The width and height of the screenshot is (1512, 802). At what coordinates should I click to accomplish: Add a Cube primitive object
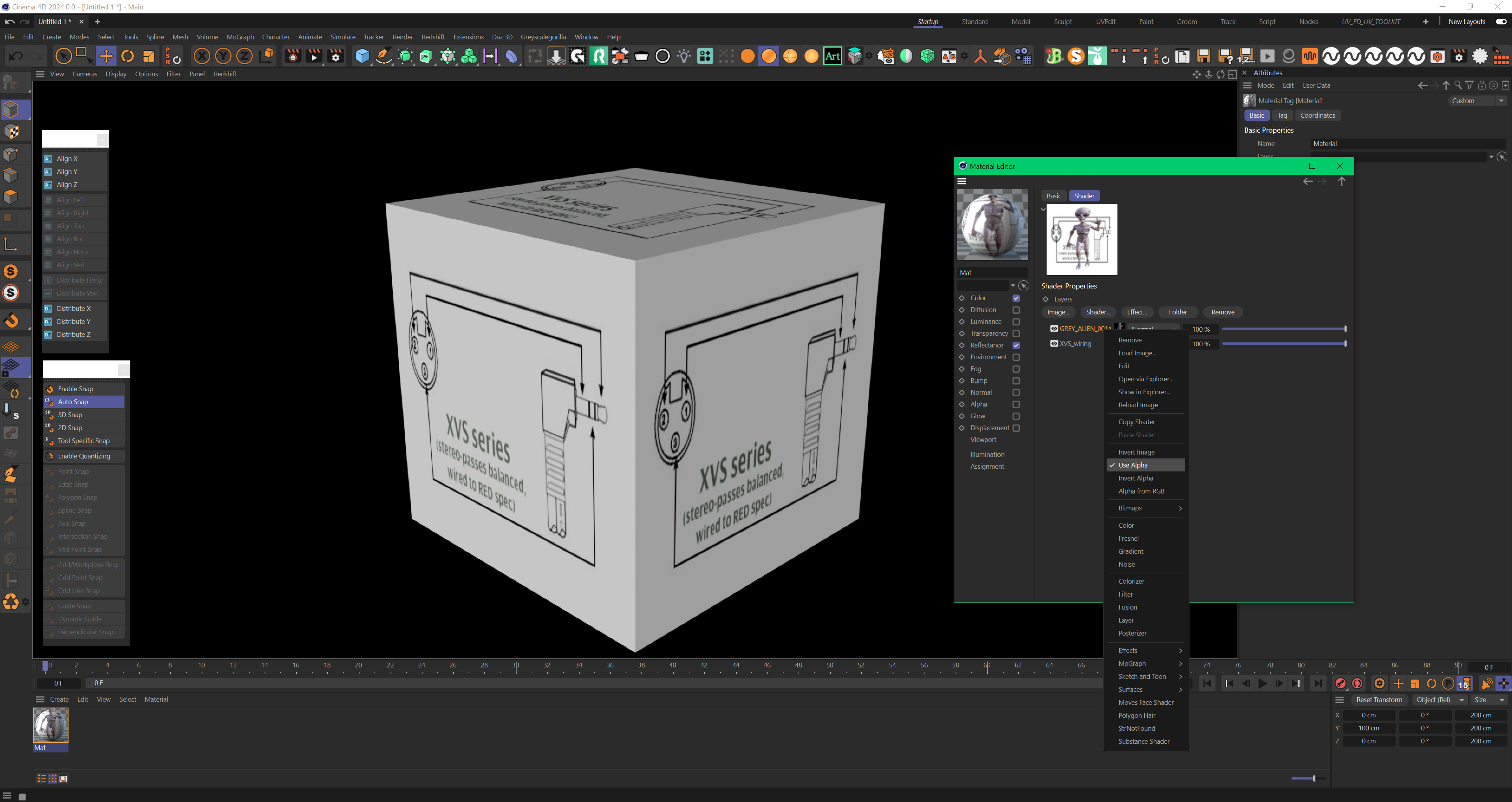362,56
